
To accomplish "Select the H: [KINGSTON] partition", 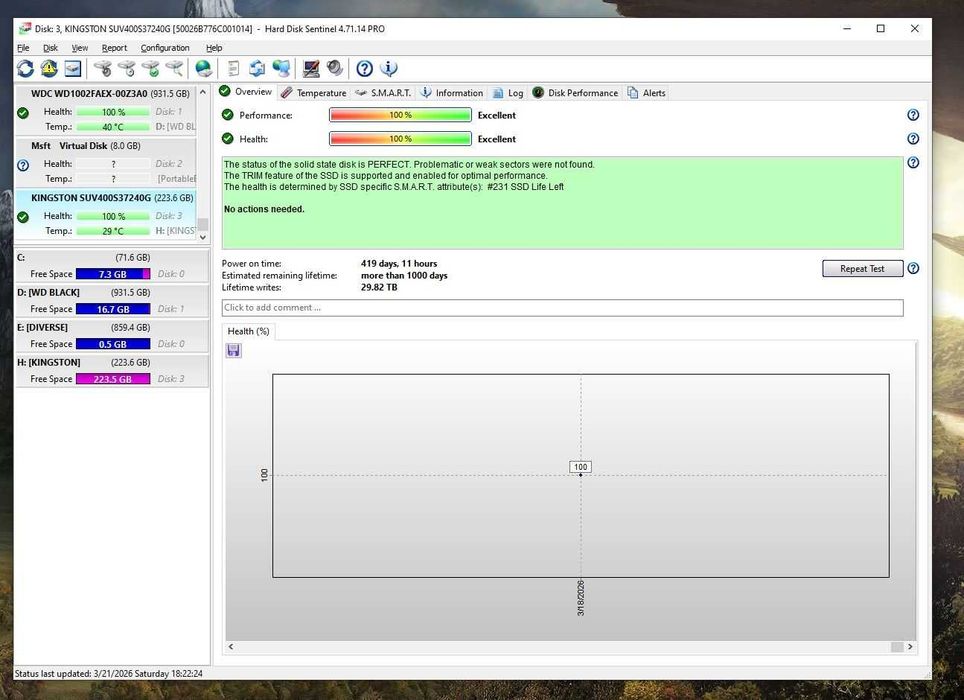I will (x=111, y=371).
